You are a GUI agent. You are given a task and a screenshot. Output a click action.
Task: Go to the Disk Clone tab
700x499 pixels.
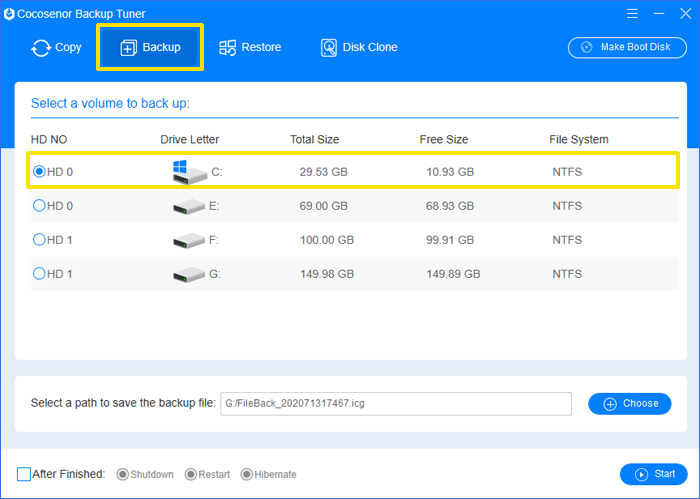click(x=359, y=47)
